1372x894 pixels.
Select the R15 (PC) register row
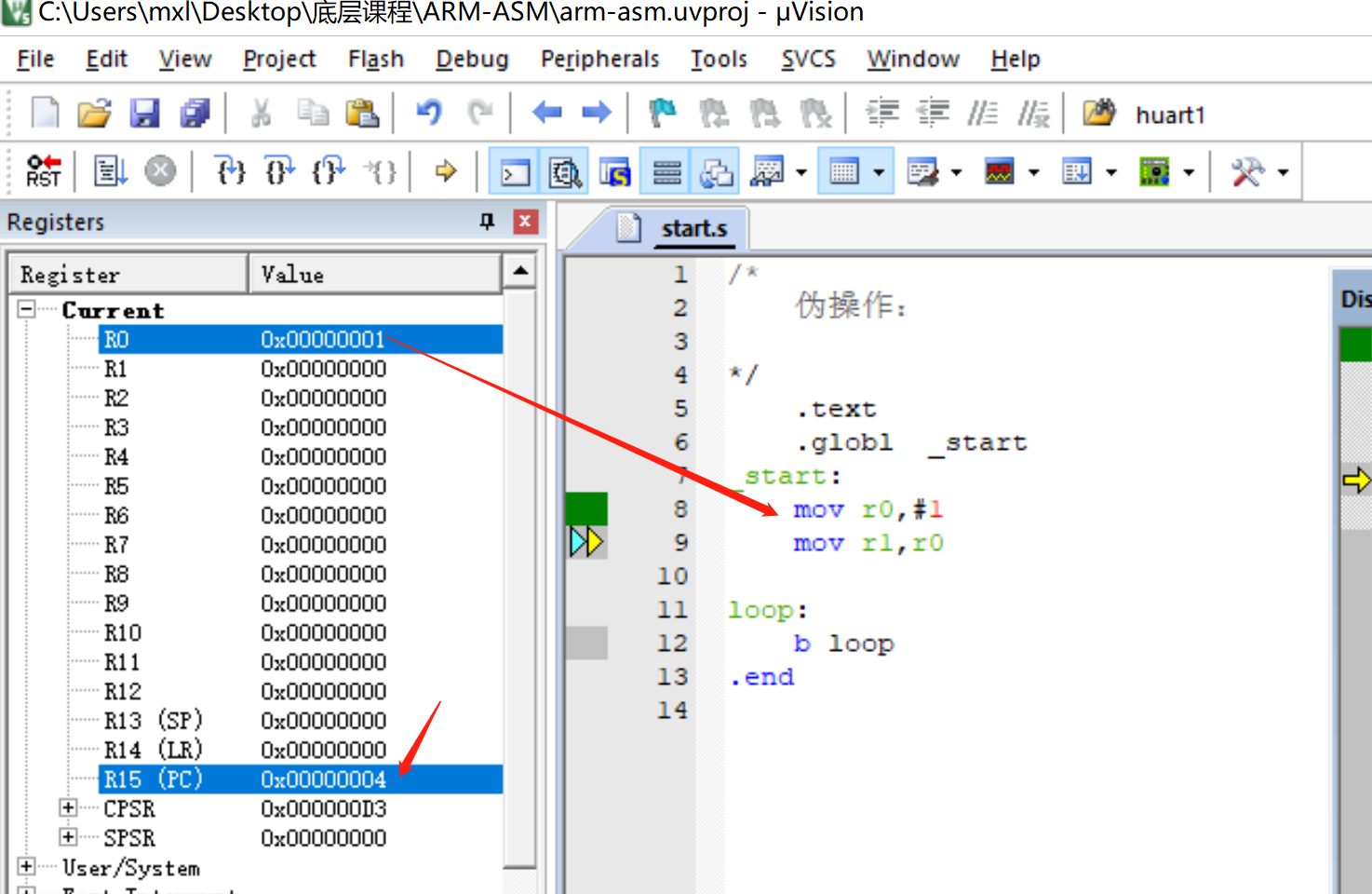point(301,779)
